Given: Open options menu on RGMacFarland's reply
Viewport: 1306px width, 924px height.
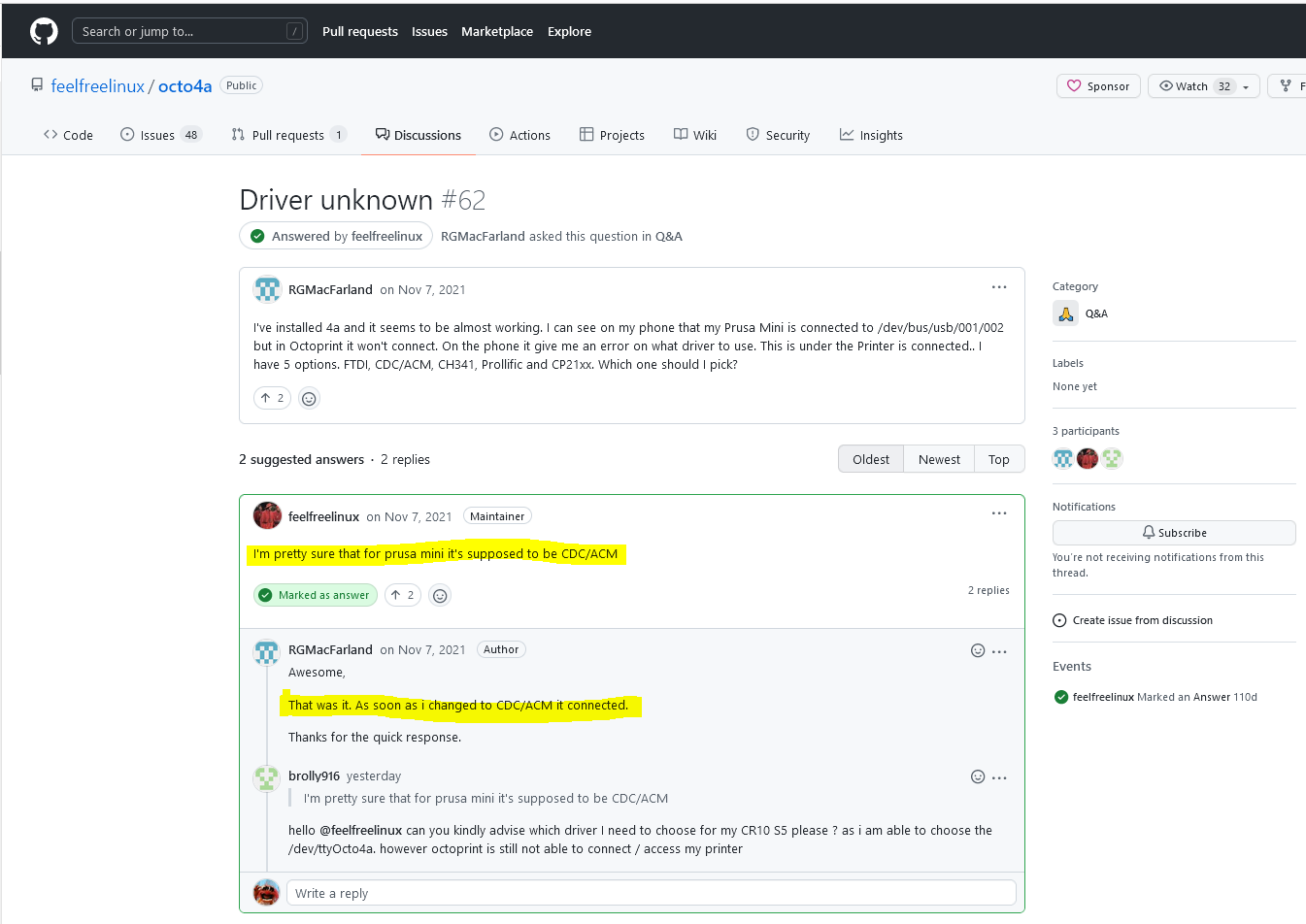Looking at the screenshot, I should pos(1000,651).
